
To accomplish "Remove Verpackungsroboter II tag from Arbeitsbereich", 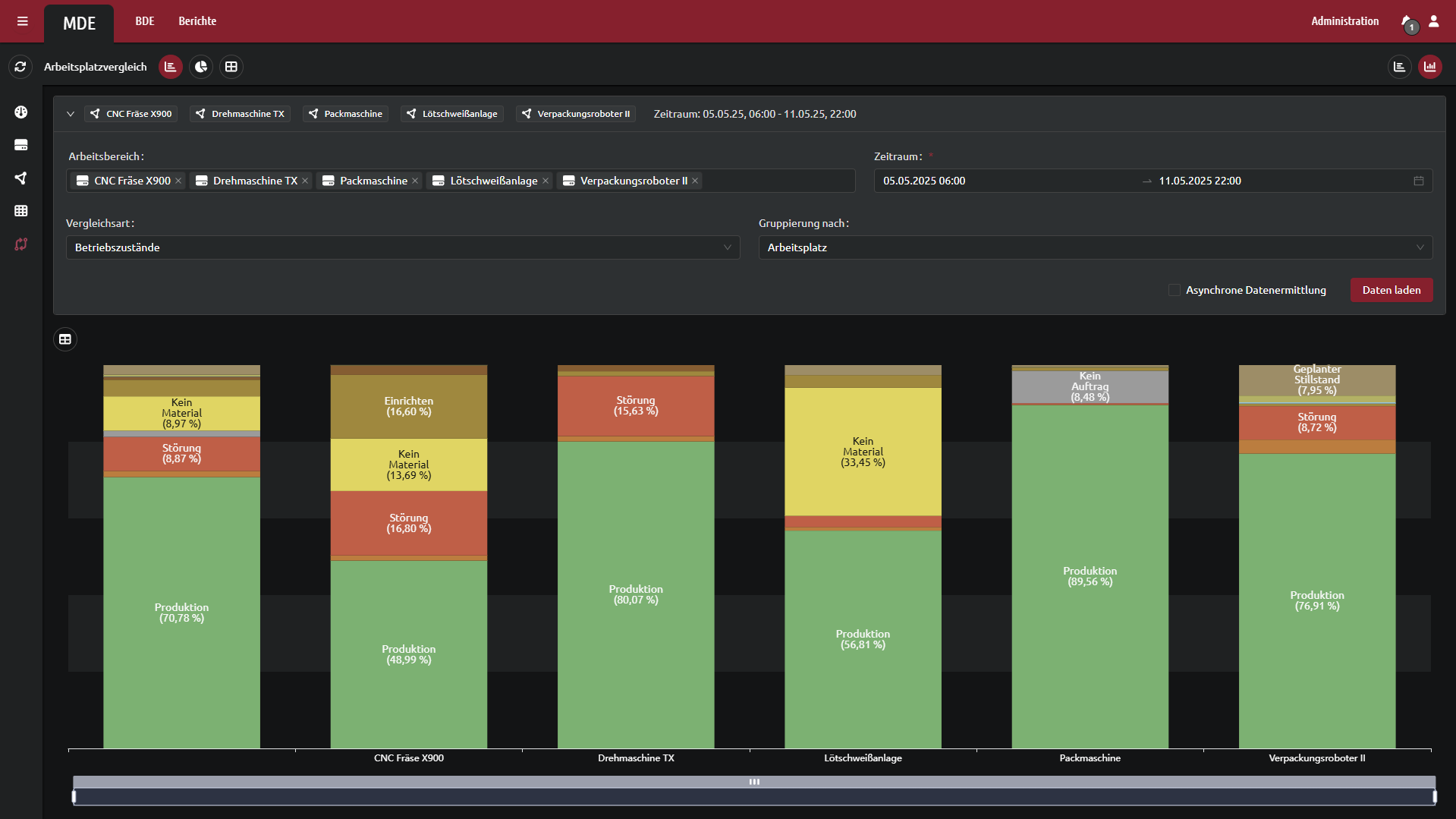I will (x=695, y=181).
